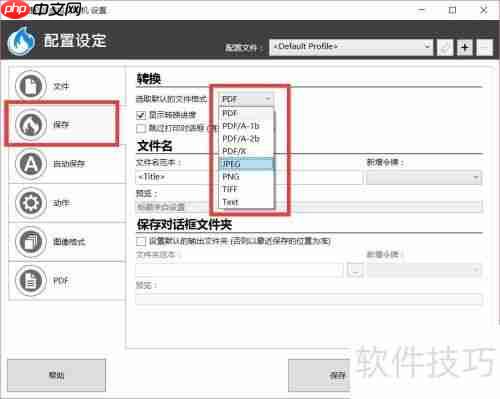Click the file name template field showing Title
500x399 pixels.
[x=249, y=177]
